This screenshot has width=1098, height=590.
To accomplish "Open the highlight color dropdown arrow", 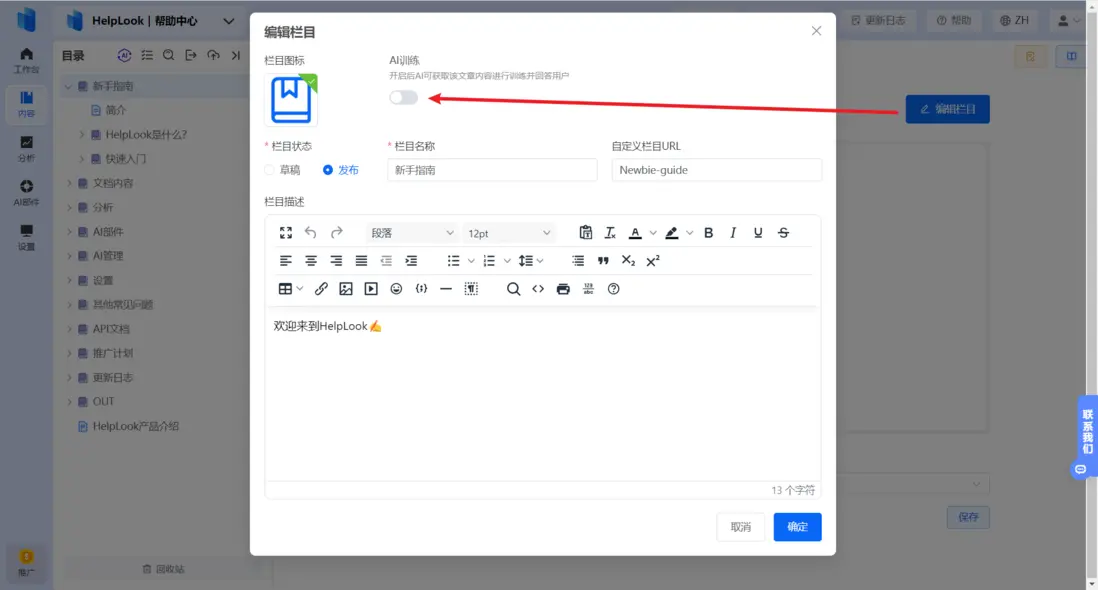I will pyautogui.click(x=689, y=233).
